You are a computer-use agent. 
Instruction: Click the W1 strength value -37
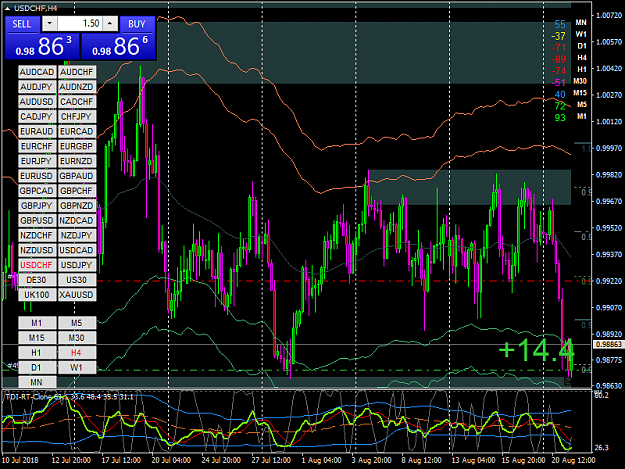pyautogui.click(x=559, y=36)
